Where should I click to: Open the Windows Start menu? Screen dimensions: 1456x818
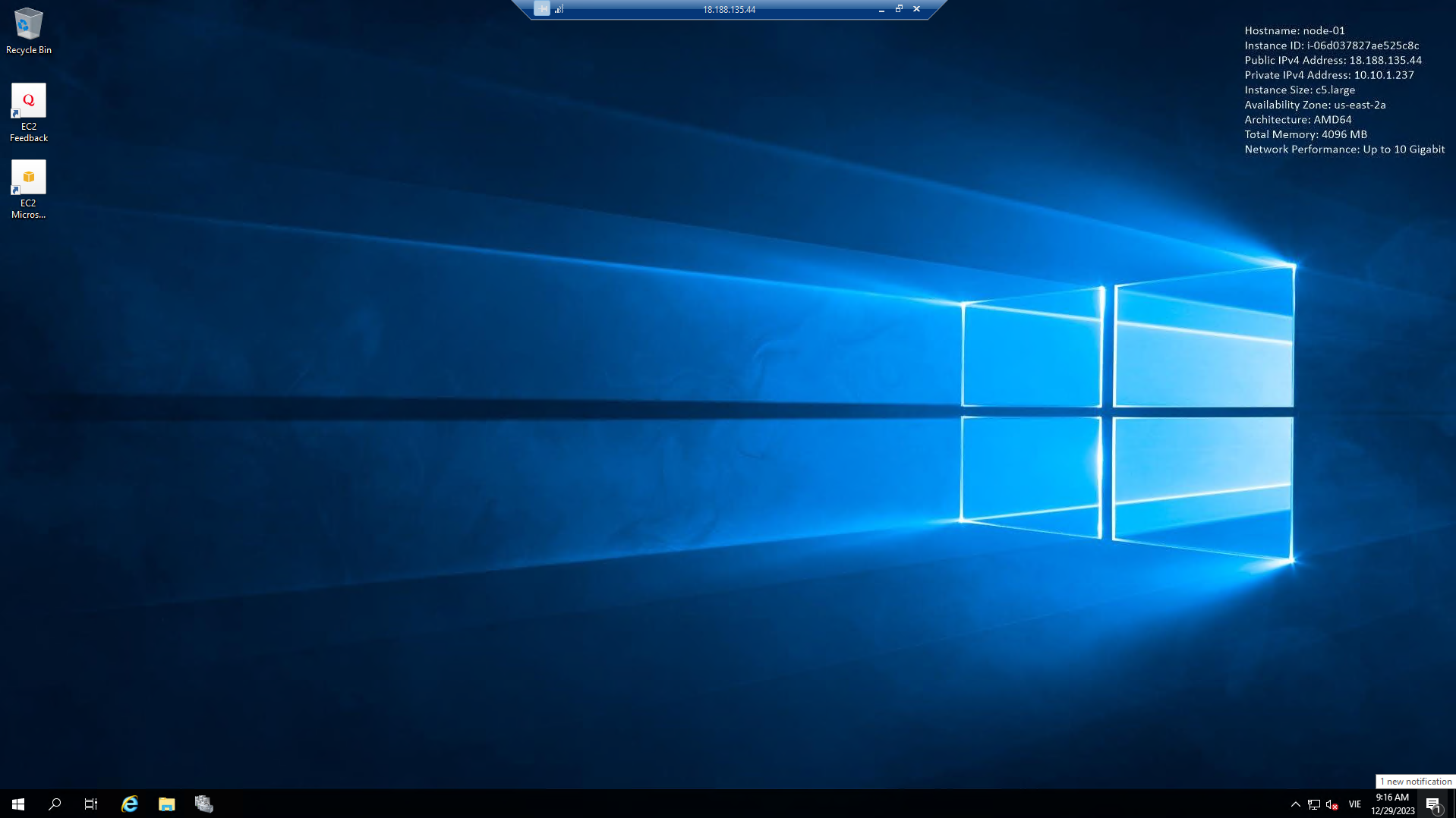pos(18,804)
